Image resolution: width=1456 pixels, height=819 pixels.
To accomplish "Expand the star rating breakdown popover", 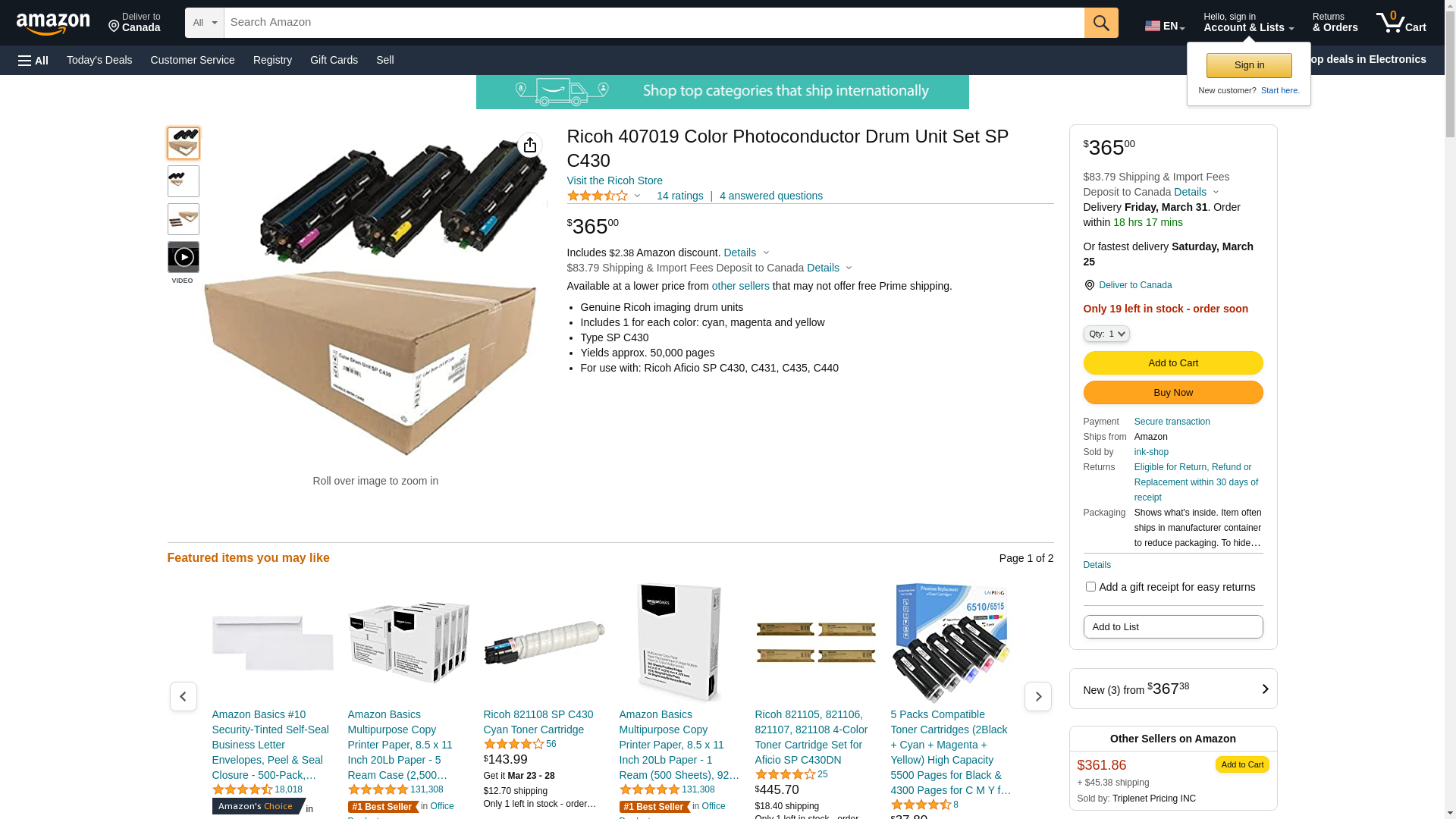I will [604, 196].
